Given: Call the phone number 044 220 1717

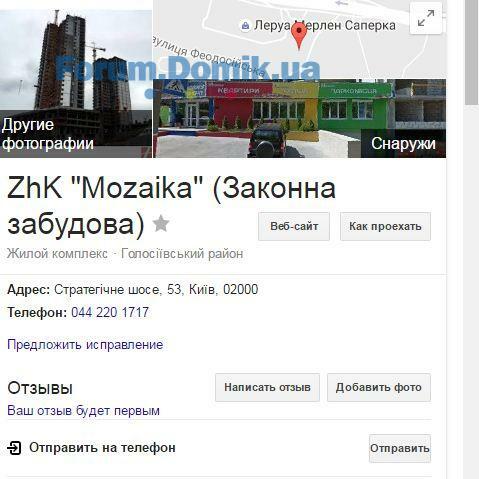Looking at the screenshot, I should (110, 313).
